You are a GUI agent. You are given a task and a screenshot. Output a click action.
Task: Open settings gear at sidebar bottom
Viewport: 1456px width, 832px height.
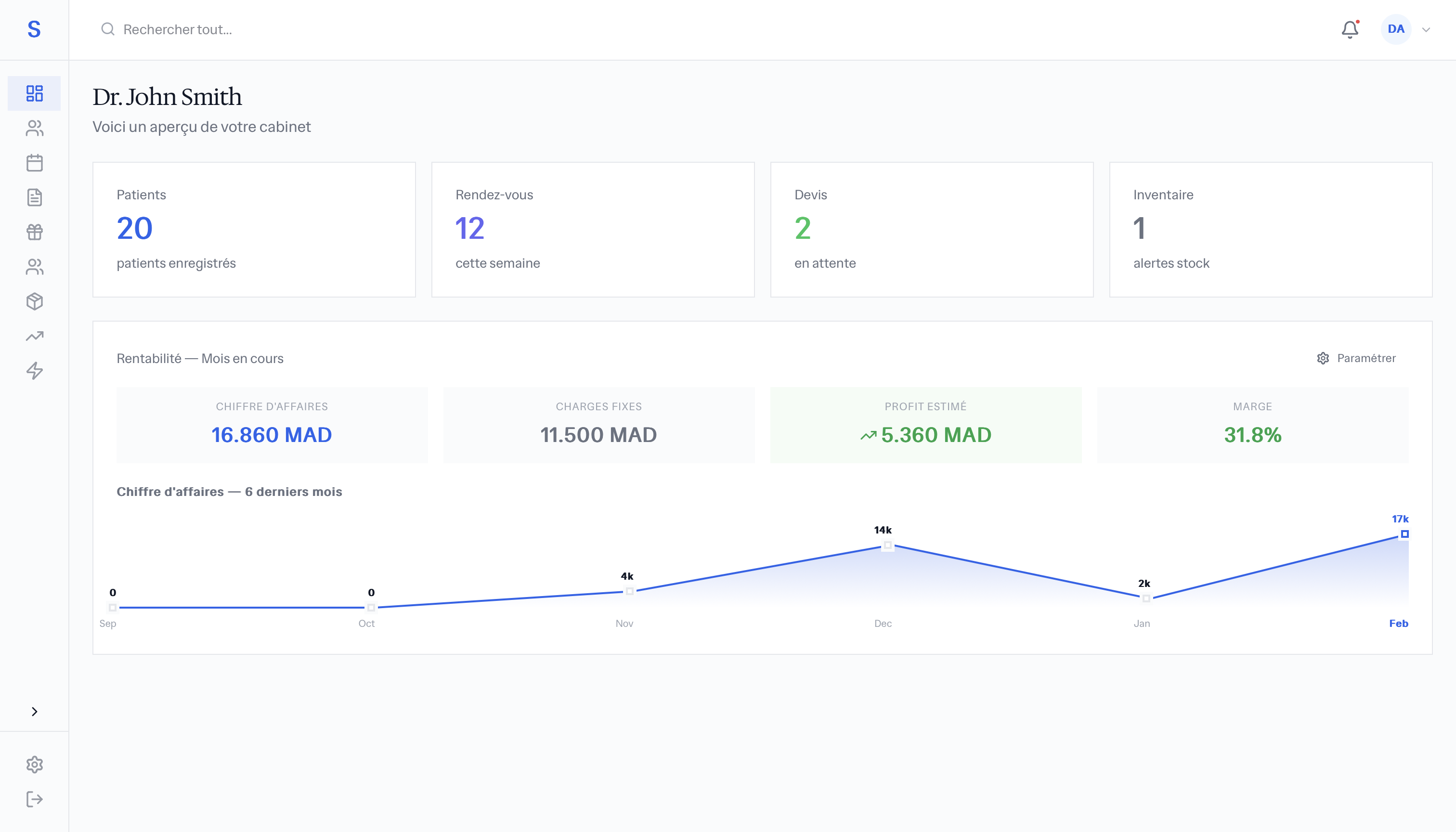(x=34, y=765)
